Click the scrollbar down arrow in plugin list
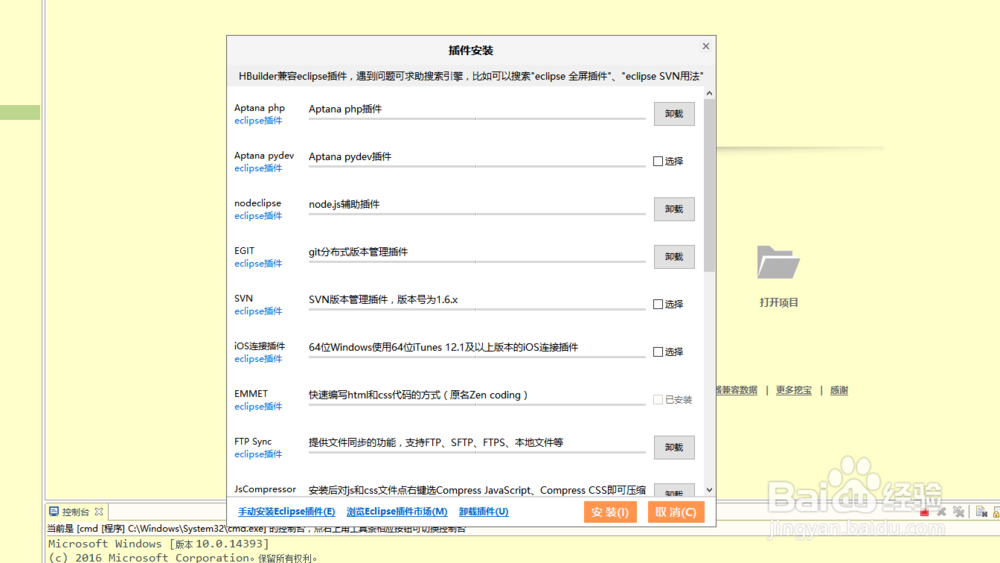1000x563 pixels. point(709,490)
